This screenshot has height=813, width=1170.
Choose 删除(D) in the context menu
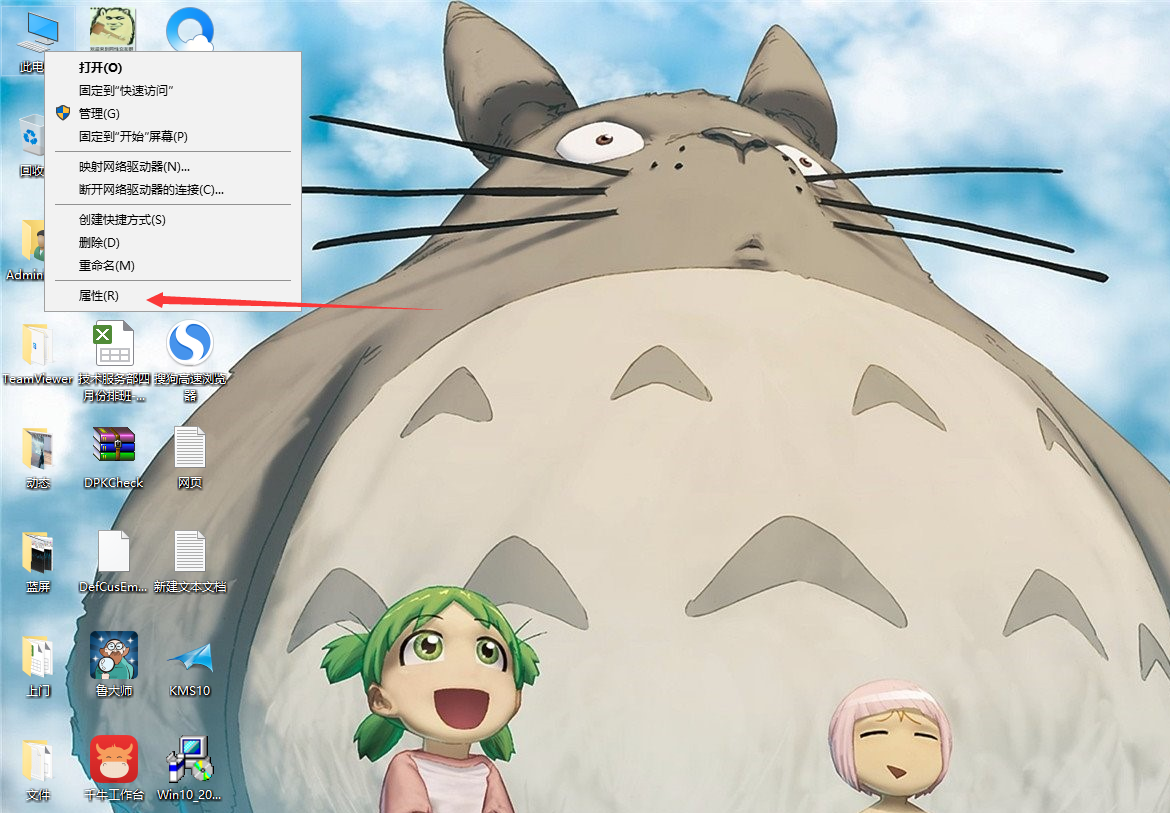point(173,242)
